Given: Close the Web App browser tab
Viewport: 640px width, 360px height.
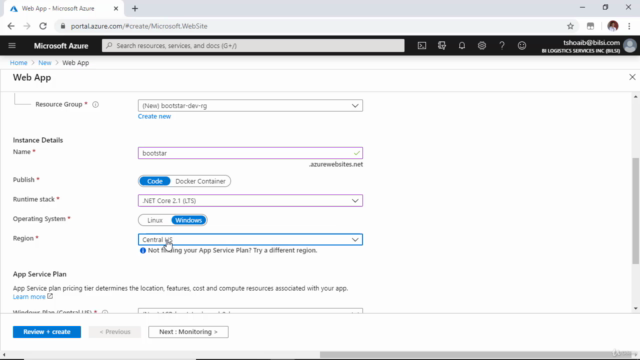Looking at the screenshot, I should (x=116, y=9).
